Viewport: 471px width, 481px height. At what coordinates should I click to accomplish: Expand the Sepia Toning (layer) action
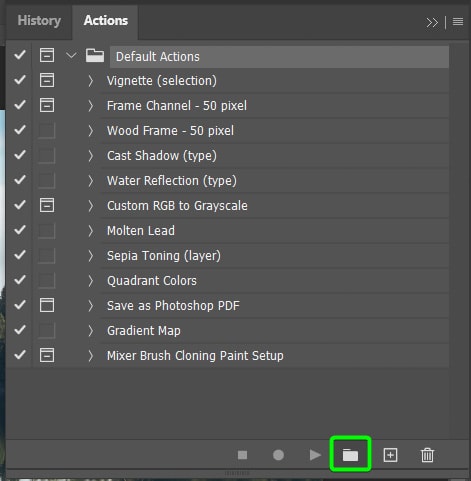point(90,256)
